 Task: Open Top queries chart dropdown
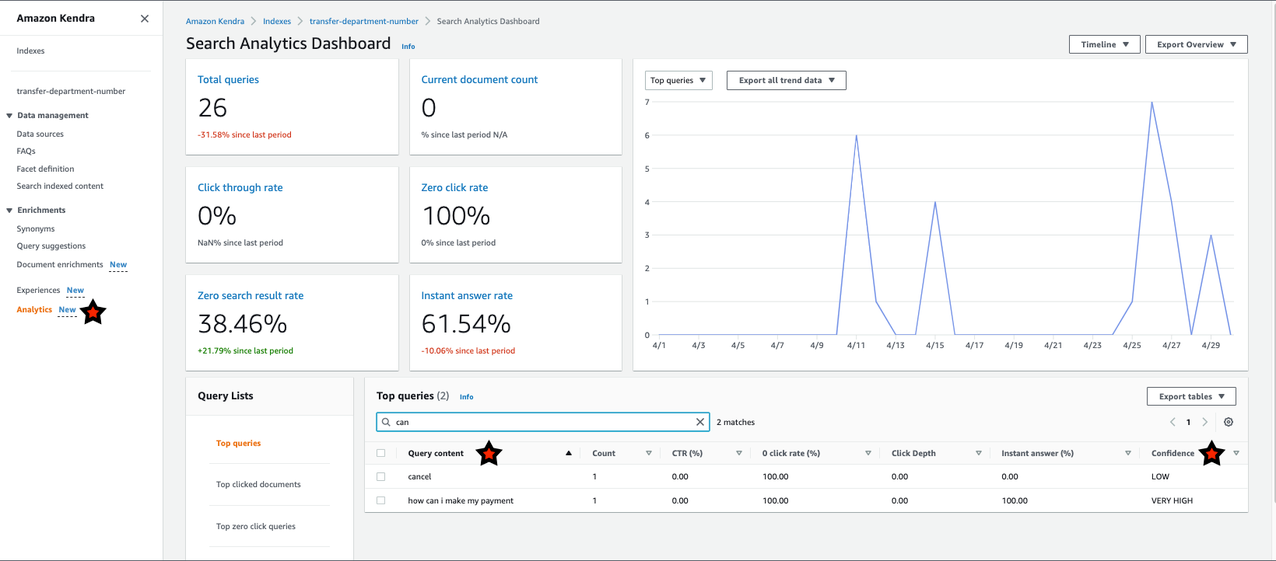678,80
